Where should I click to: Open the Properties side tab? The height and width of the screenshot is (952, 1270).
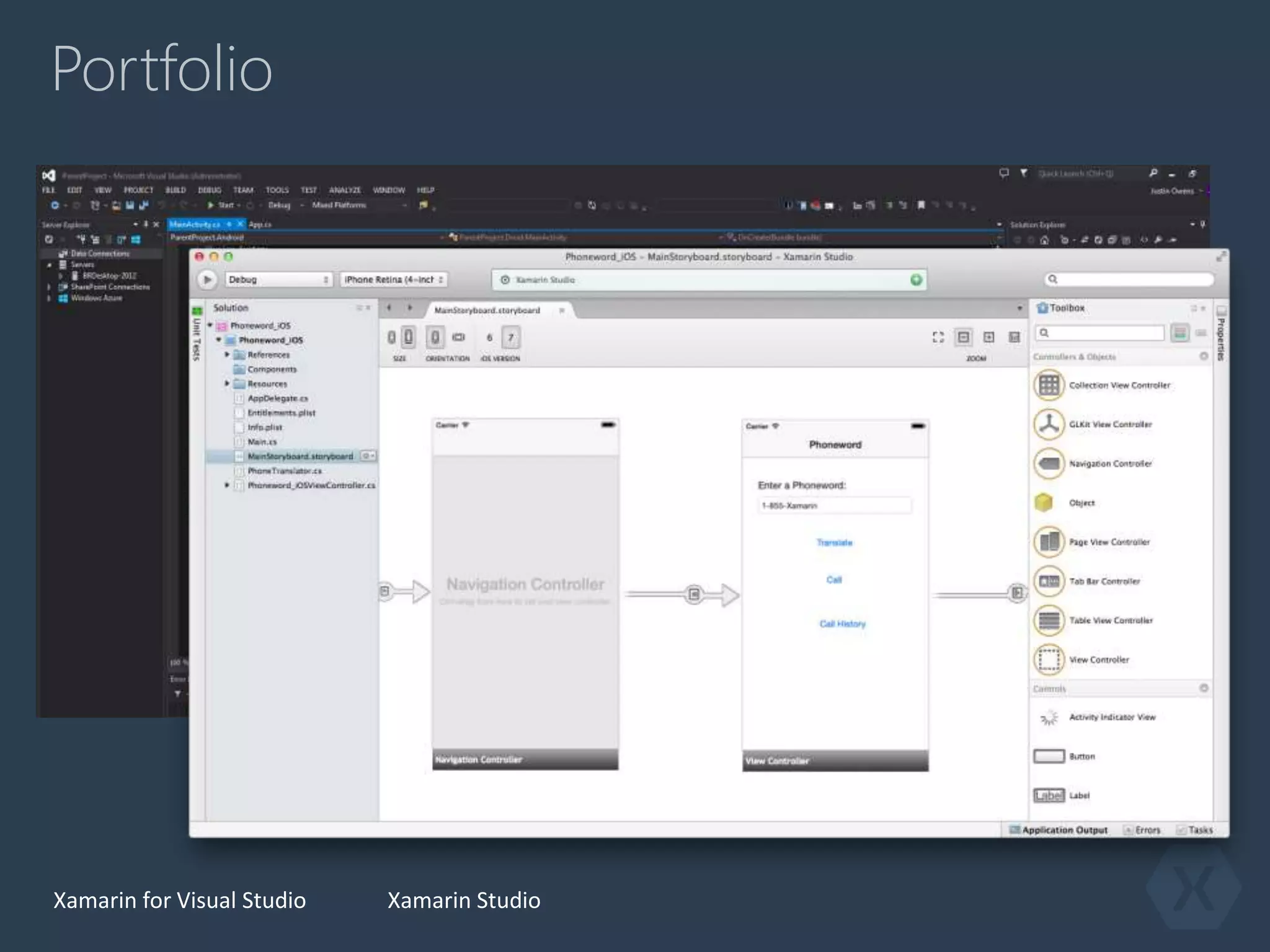[1221, 334]
